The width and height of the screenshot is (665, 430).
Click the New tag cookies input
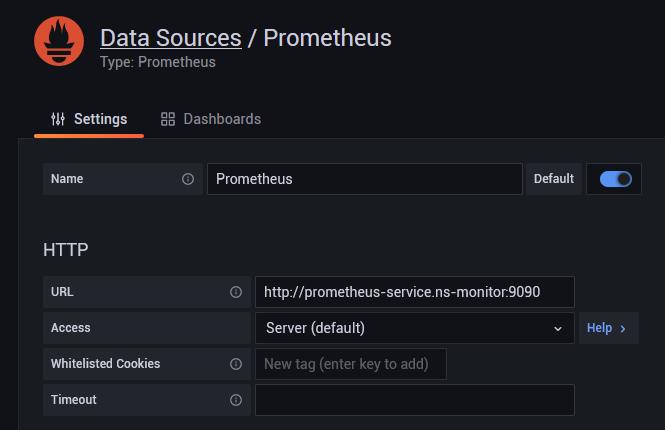coord(351,364)
